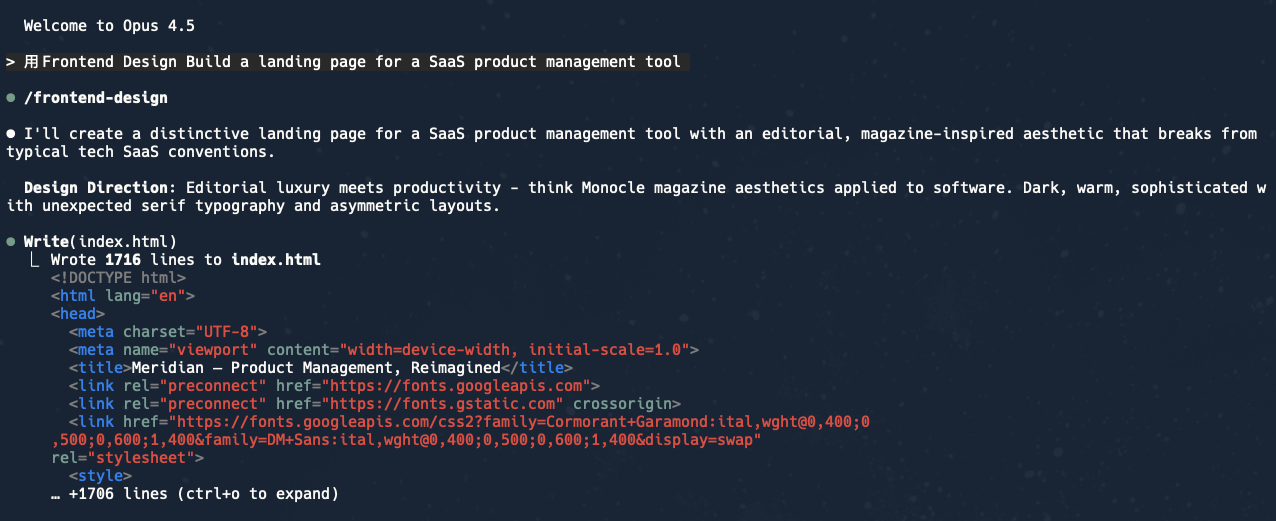Click the '<head>' tag line
This screenshot has width=1276, height=521.
tap(78, 314)
